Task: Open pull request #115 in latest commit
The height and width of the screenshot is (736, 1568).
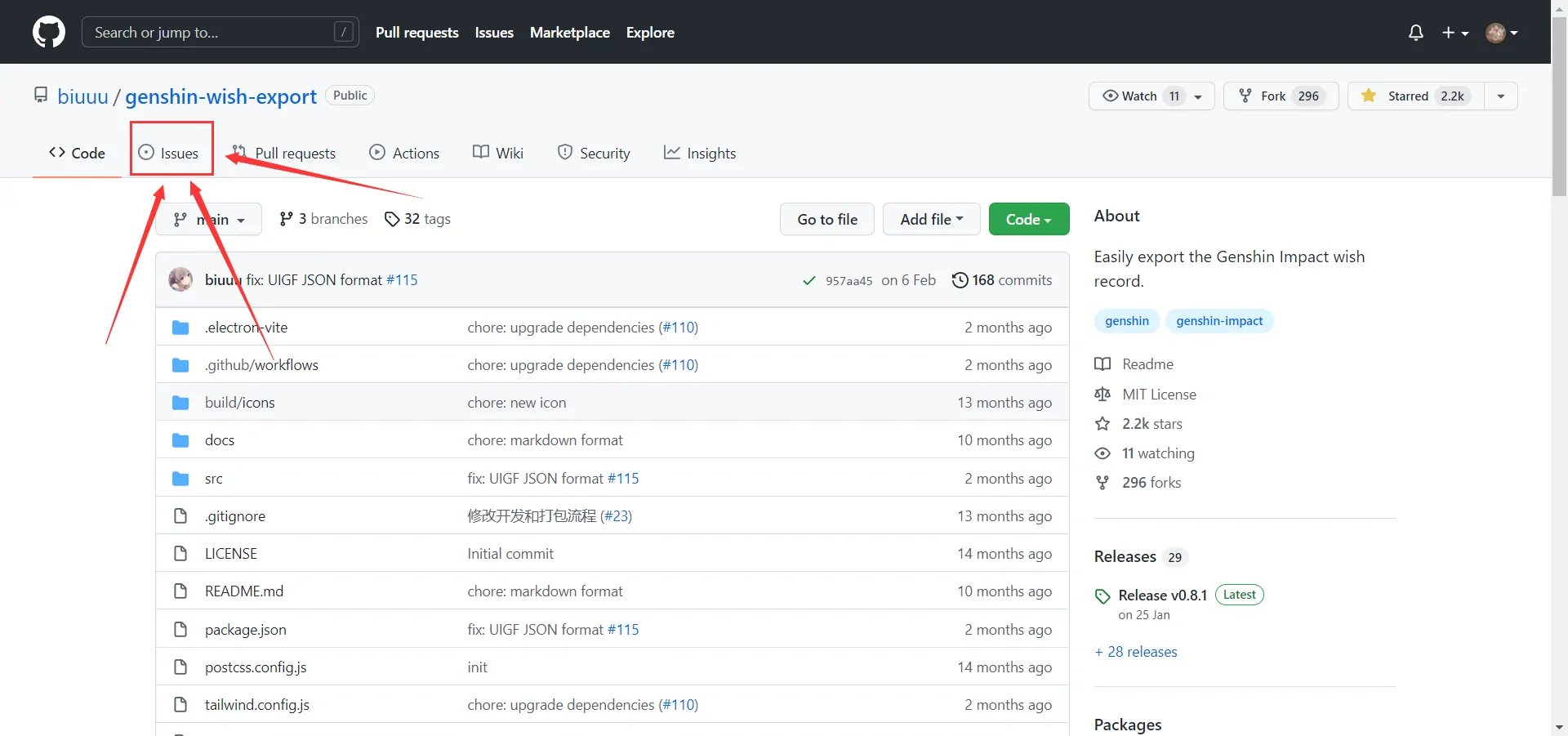Action: click(x=402, y=279)
